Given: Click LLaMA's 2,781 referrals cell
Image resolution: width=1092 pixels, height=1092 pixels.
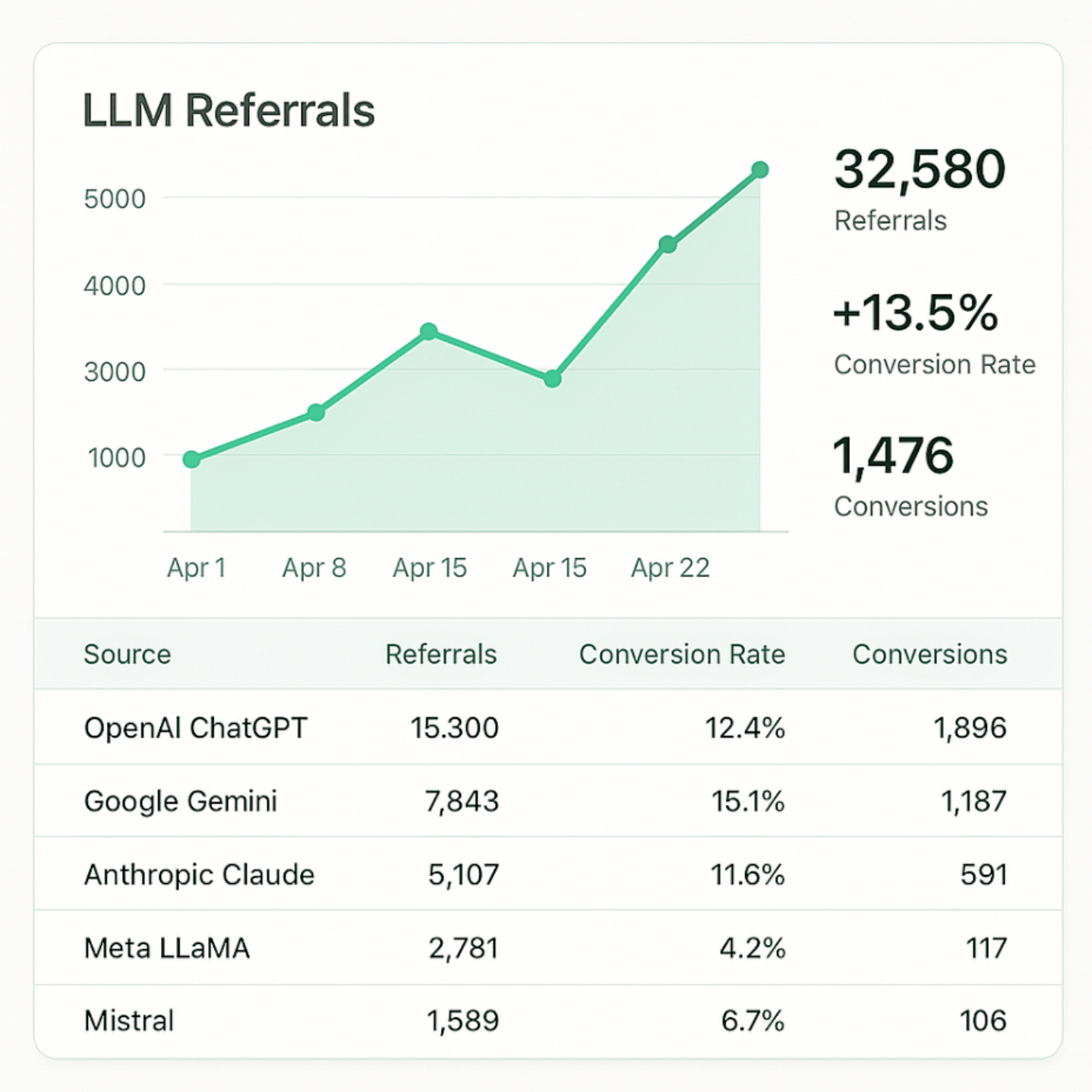Looking at the screenshot, I should point(463,948).
